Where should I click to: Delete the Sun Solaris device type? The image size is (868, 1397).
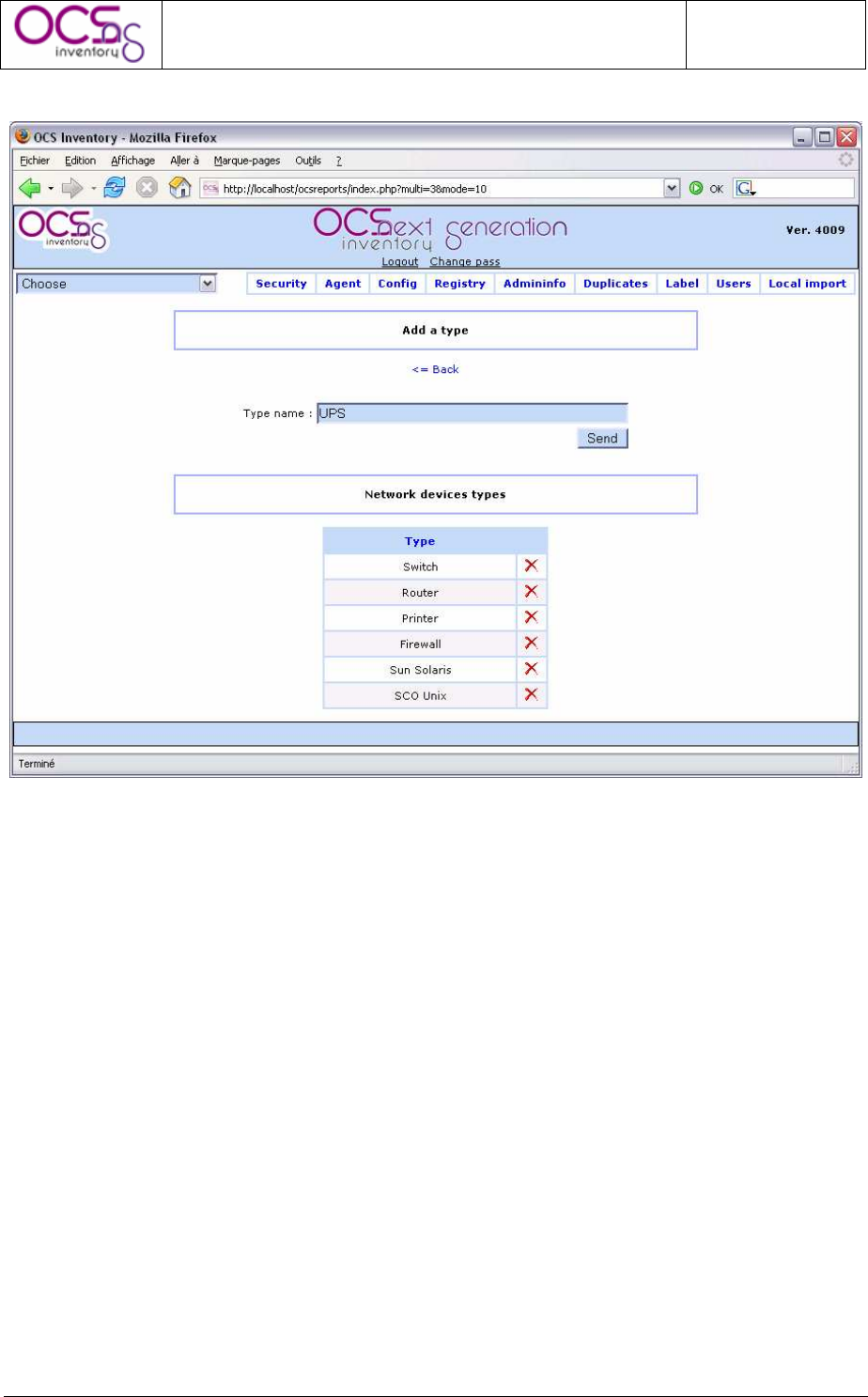pos(531,669)
